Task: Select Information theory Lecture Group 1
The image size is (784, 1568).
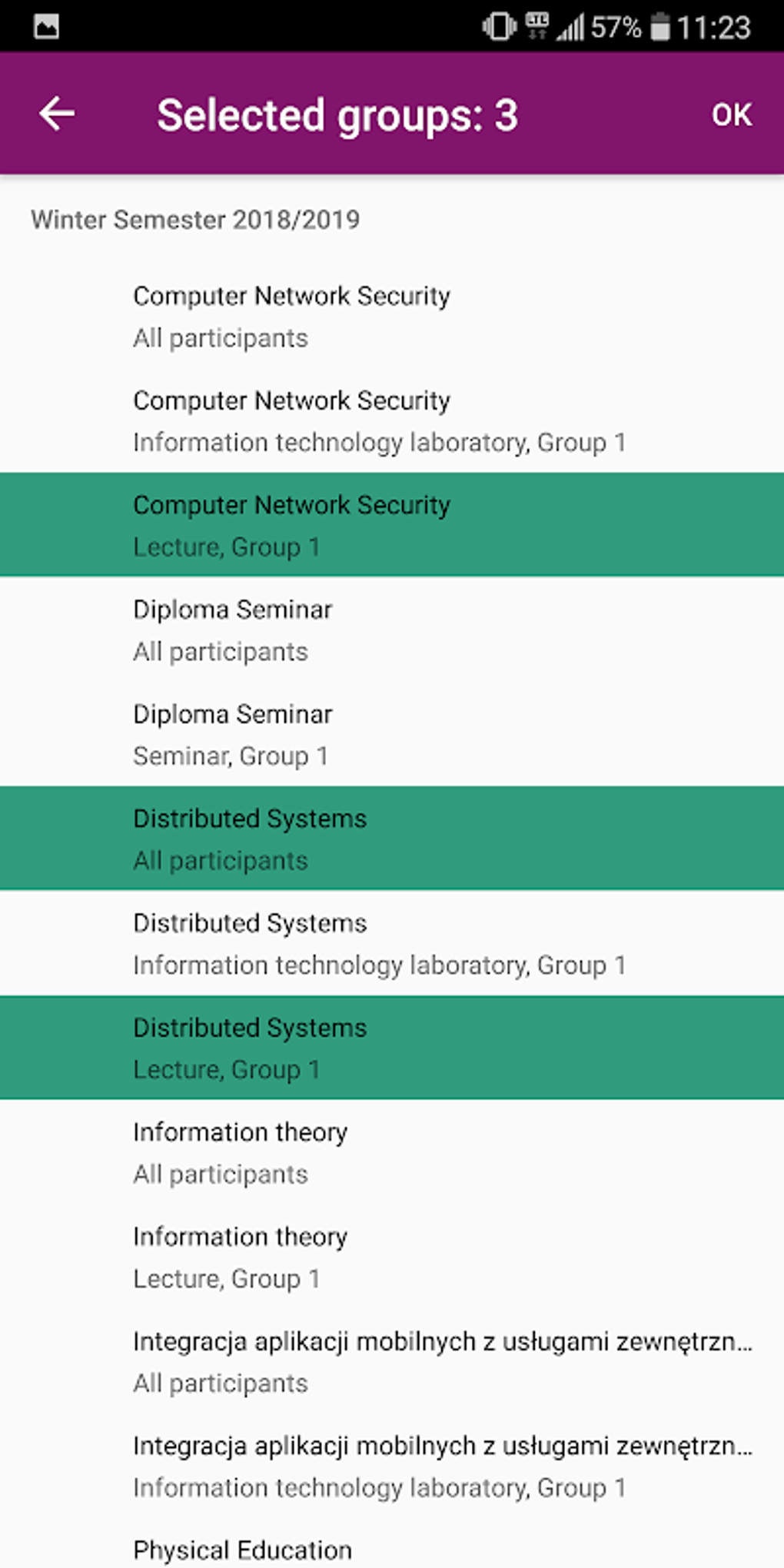Action: [x=392, y=1257]
